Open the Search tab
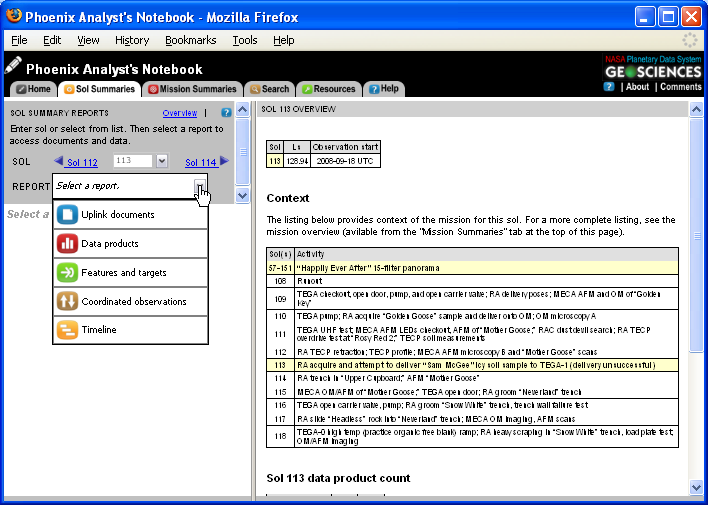708x505 pixels. click(269, 89)
